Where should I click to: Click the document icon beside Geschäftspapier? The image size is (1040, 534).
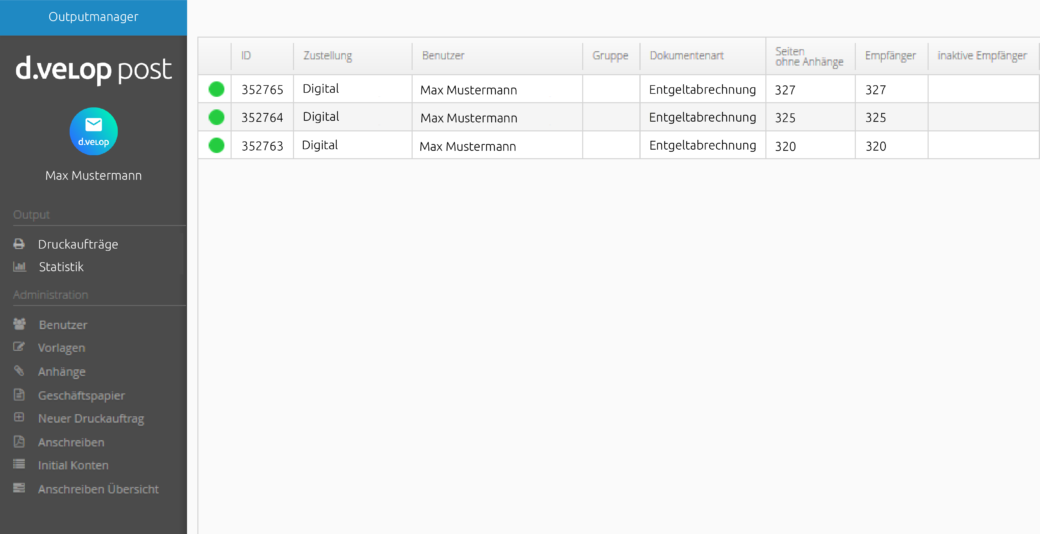(x=19, y=395)
